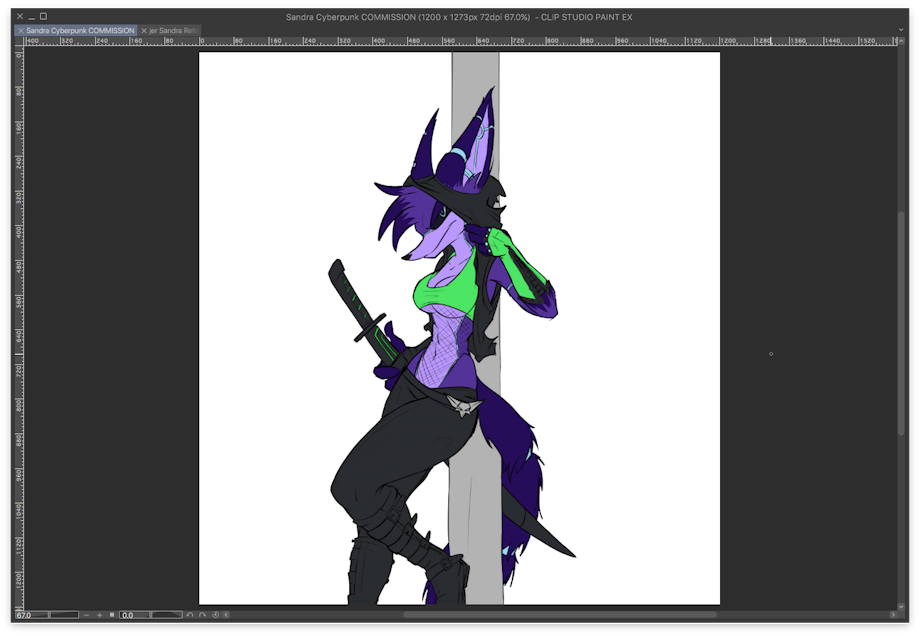Click the zoom out minus icon
This screenshot has height=636, width=920.
tap(87, 615)
